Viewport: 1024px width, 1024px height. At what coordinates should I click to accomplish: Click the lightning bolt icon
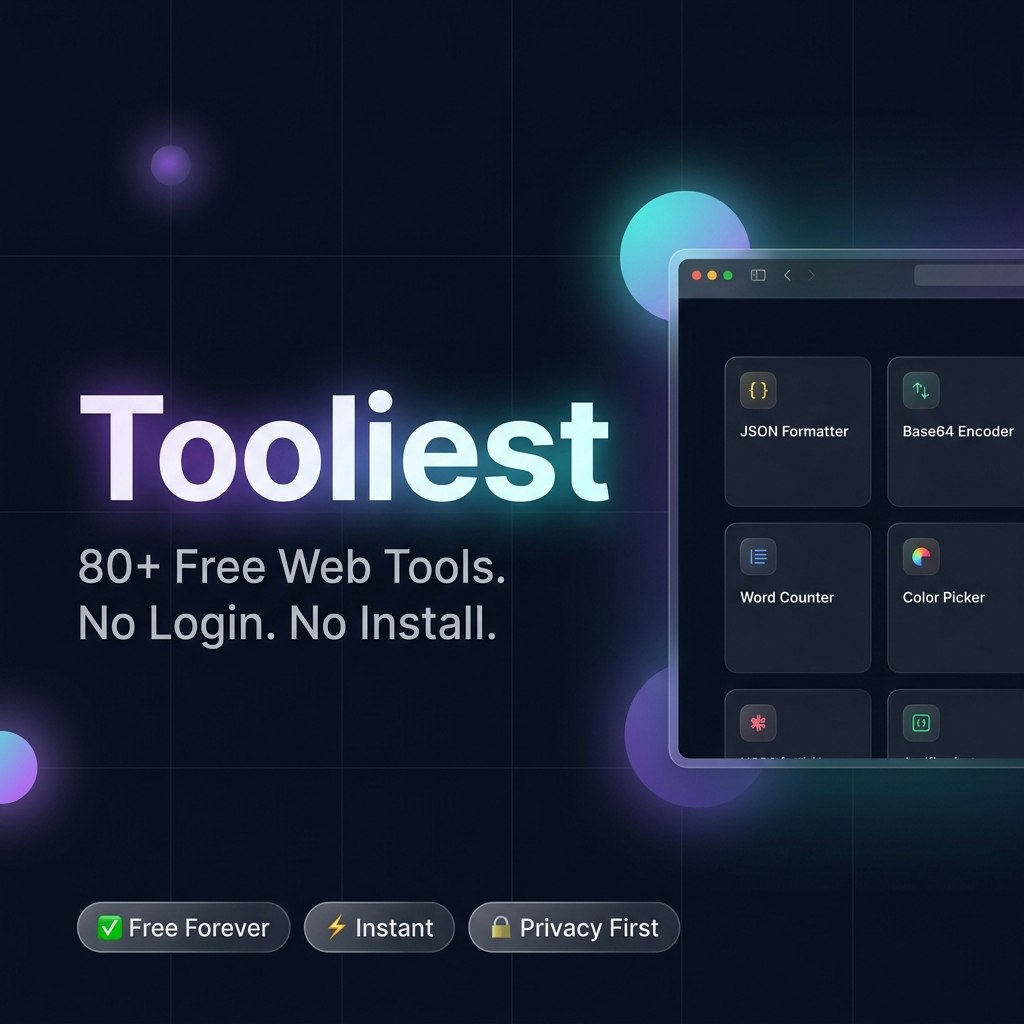point(336,927)
